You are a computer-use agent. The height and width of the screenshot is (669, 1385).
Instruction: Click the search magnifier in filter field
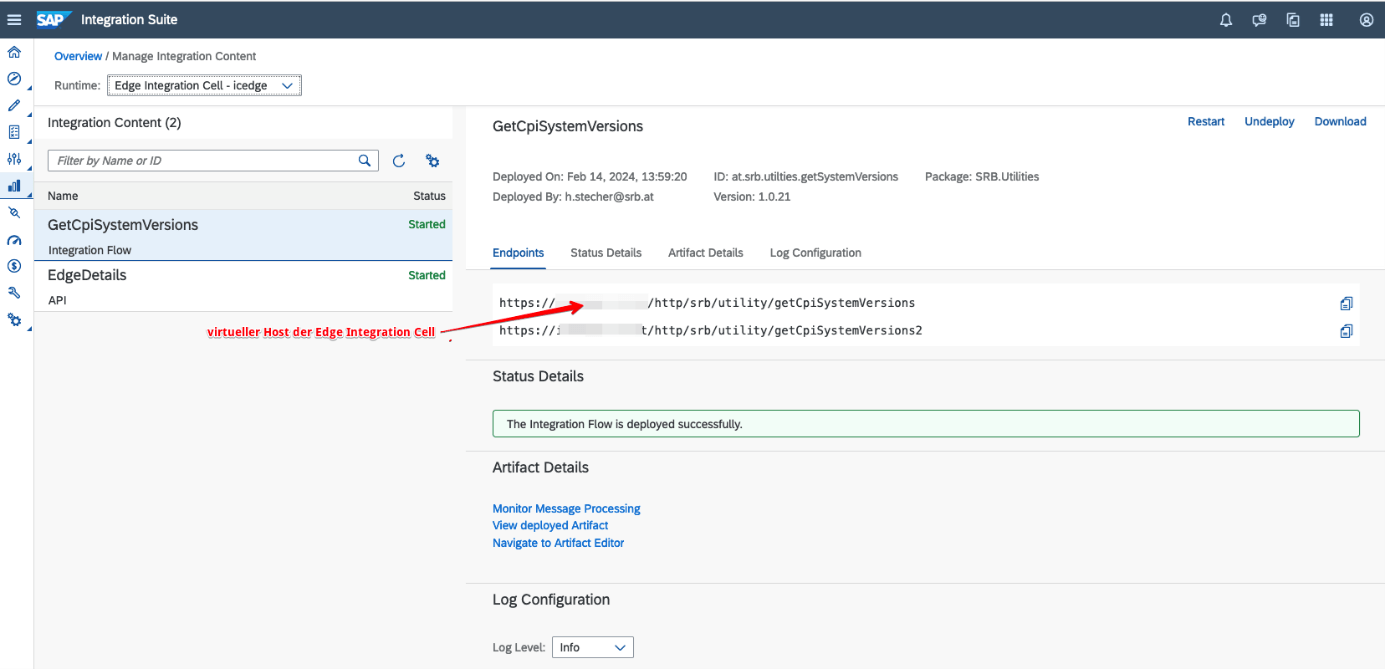coord(365,161)
